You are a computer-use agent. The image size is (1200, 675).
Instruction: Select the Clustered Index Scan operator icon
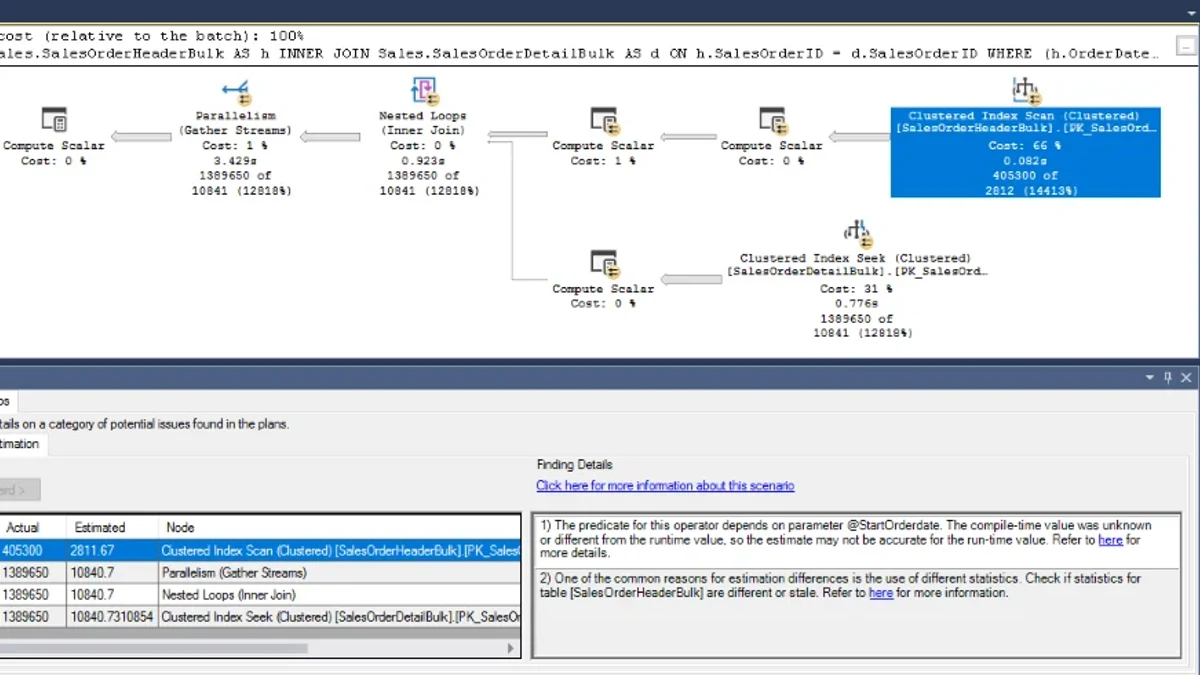(x=1026, y=91)
